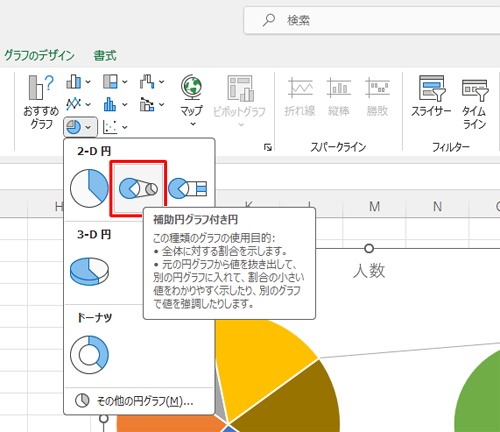Click the スライサー (Slicer) button
The image size is (500, 432).
[x=431, y=96]
